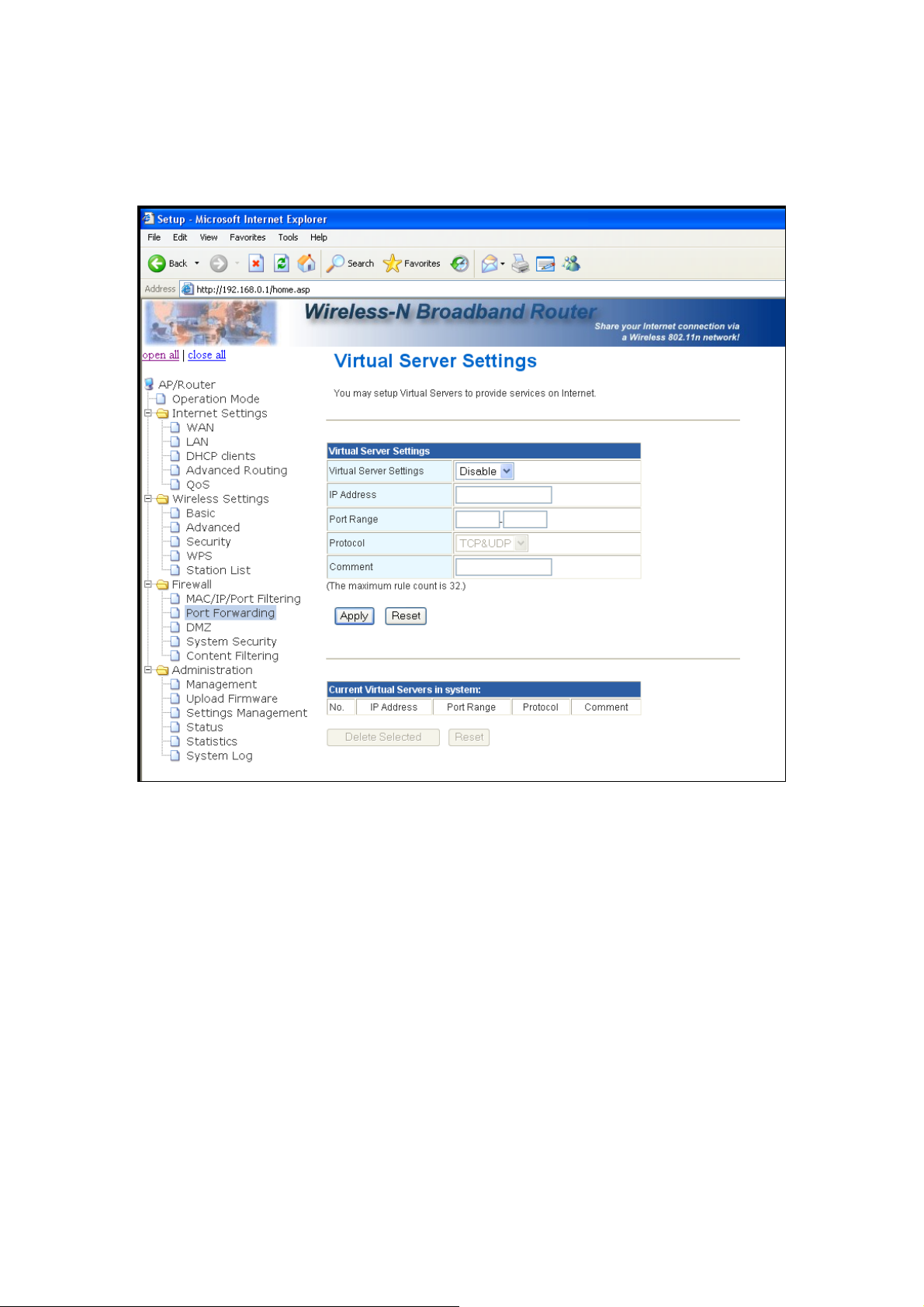Open the Upload Firmware tree item
The height and width of the screenshot is (1307, 924).
(232, 699)
